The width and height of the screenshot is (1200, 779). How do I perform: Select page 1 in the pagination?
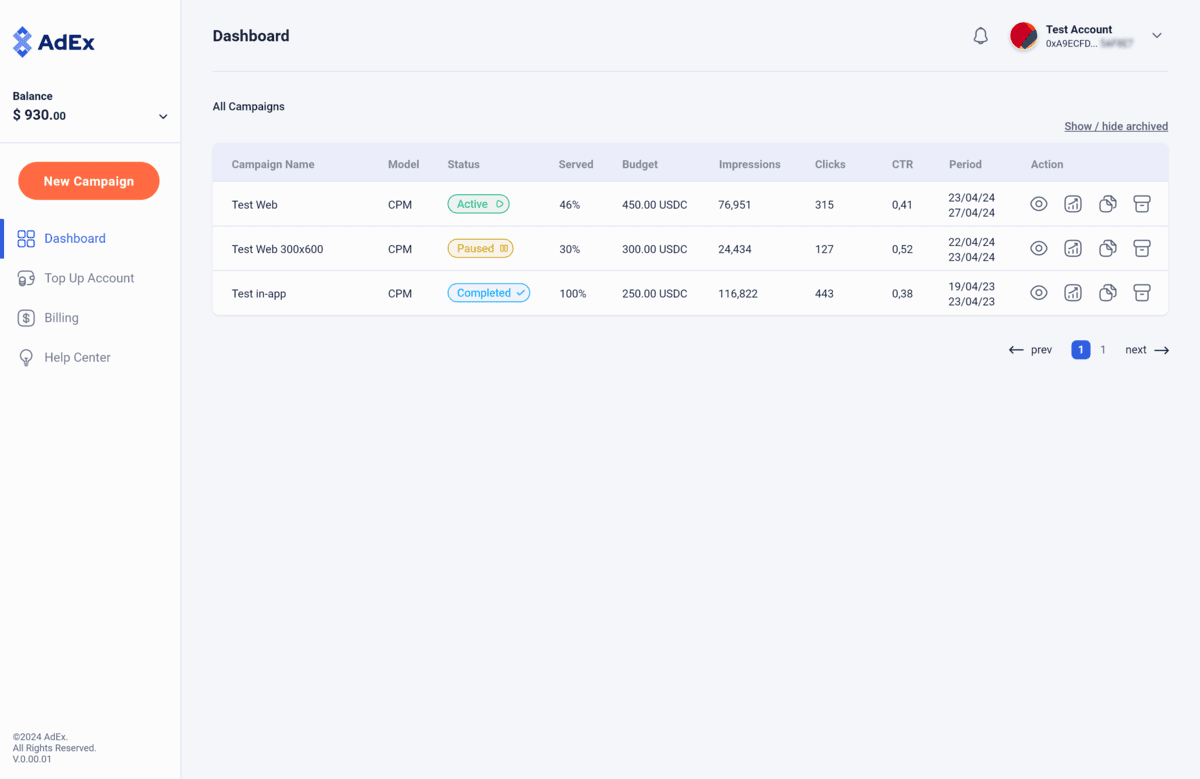[x=1080, y=349]
